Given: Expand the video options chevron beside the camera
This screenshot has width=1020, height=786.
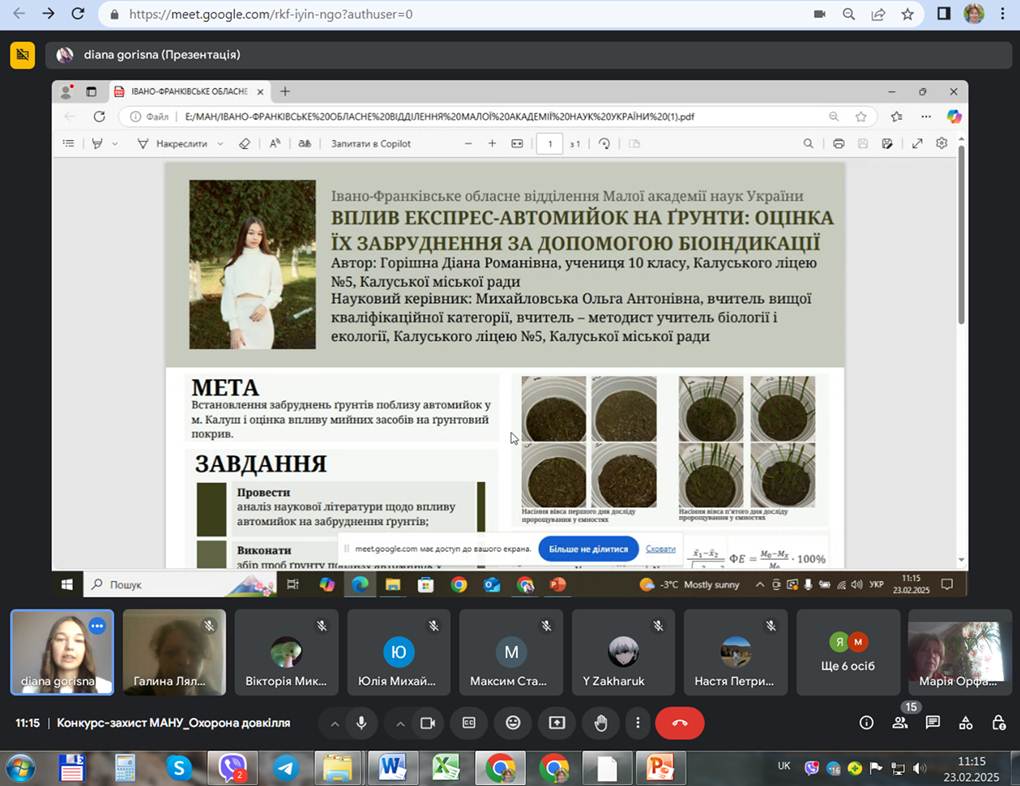Looking at the screenshot, I should (x=403, y=722).
